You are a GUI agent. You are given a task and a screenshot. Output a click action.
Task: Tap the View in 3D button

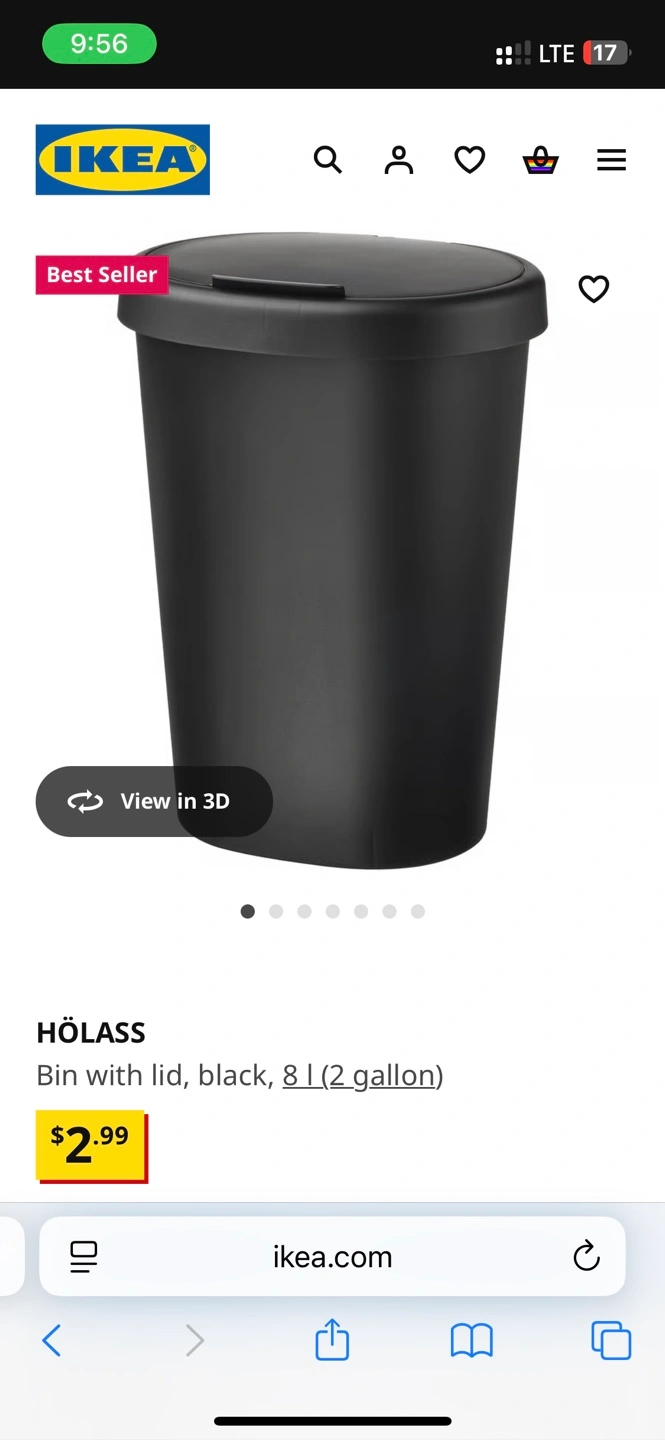[154, 801]
